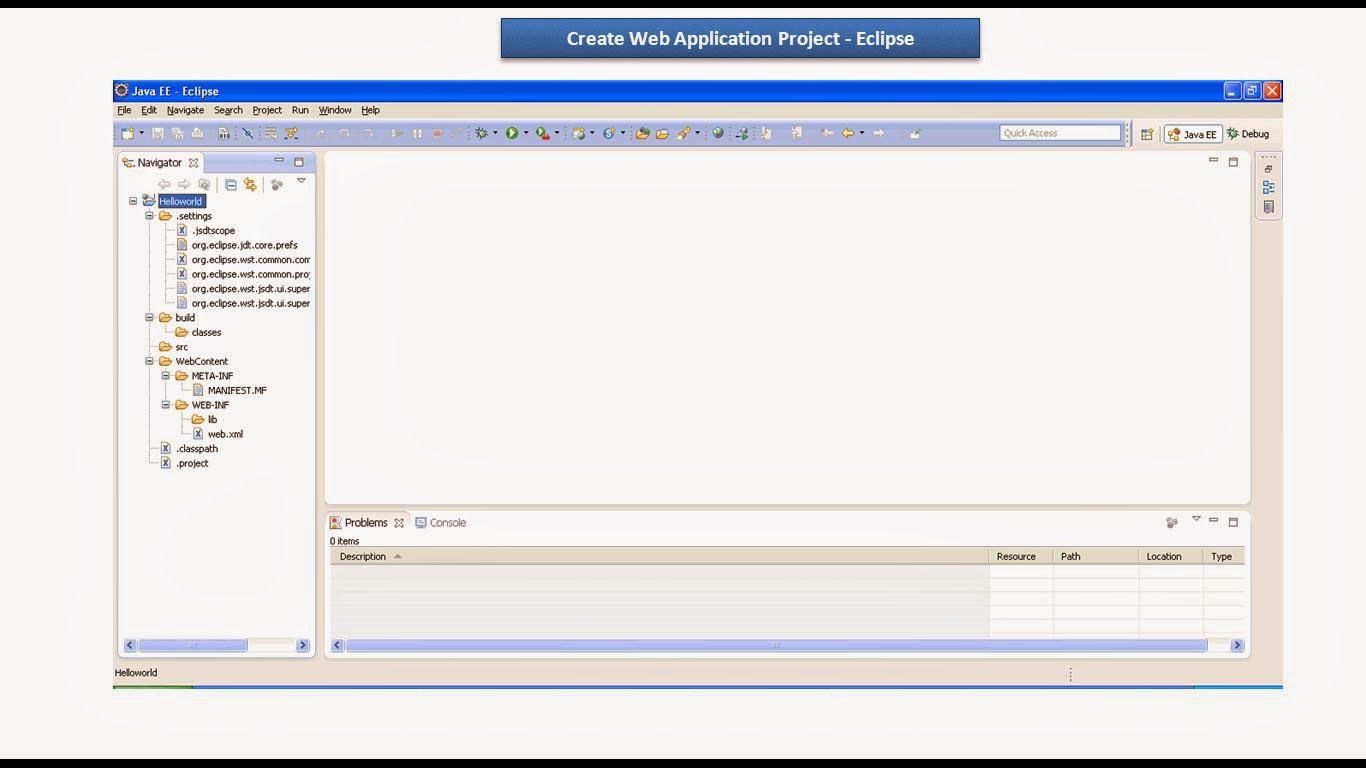Open the Project menu
Image resolution: width=1366 pixels, height=768 pixels.
(x=266, y=110)
